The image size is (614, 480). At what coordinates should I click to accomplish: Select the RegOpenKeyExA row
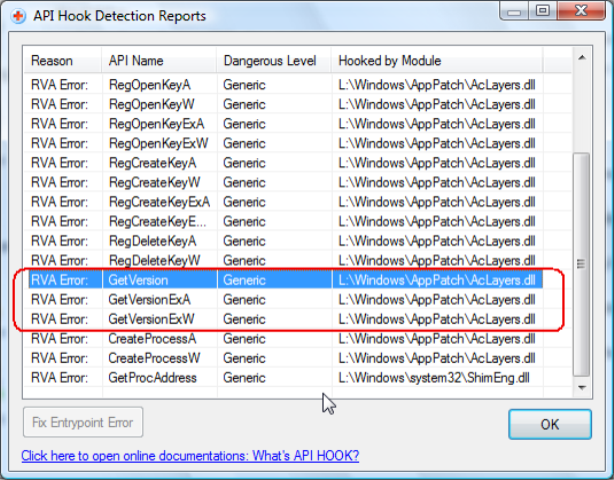(284, 124)
